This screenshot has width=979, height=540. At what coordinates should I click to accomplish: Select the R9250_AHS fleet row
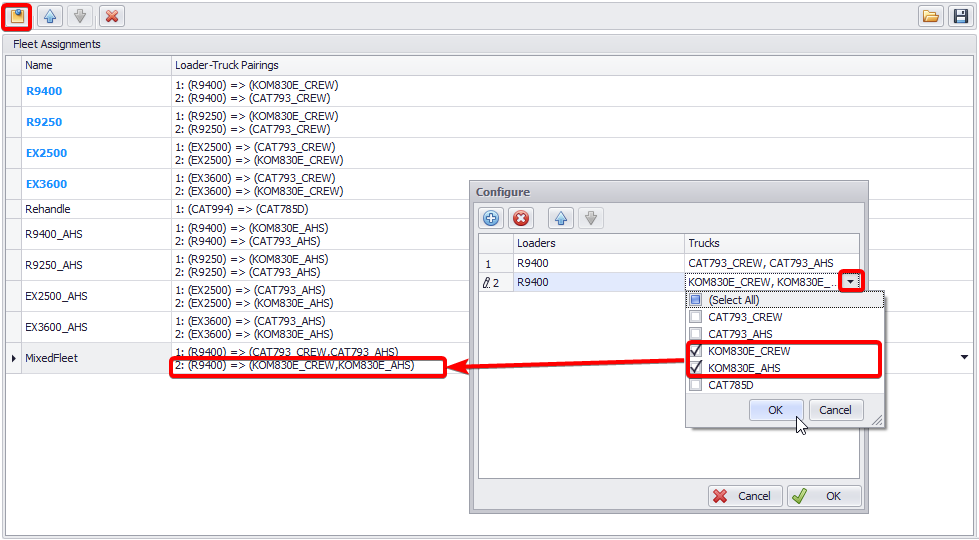point(488,265)
